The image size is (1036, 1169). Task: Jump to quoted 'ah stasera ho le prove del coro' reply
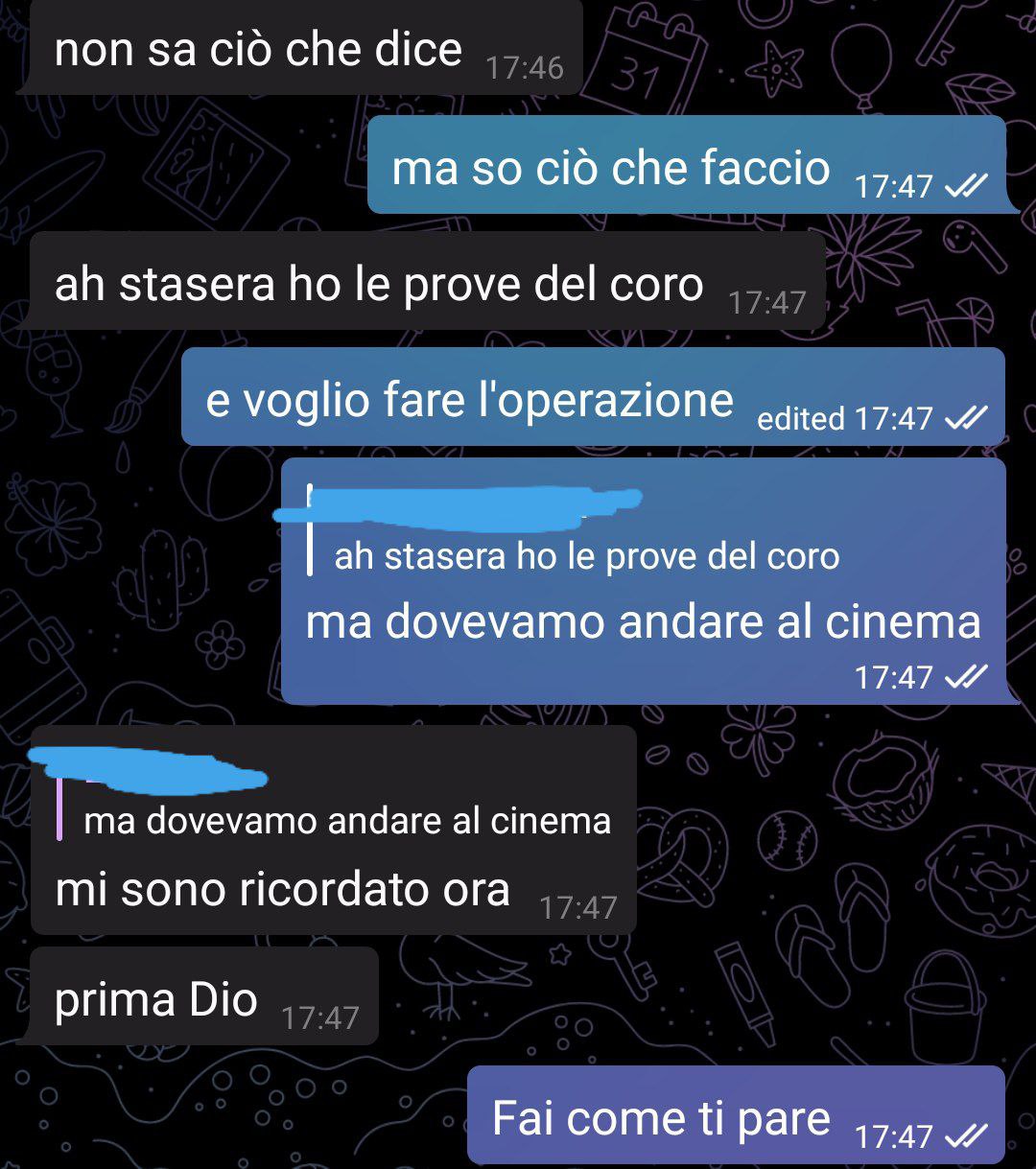point(586,556)
